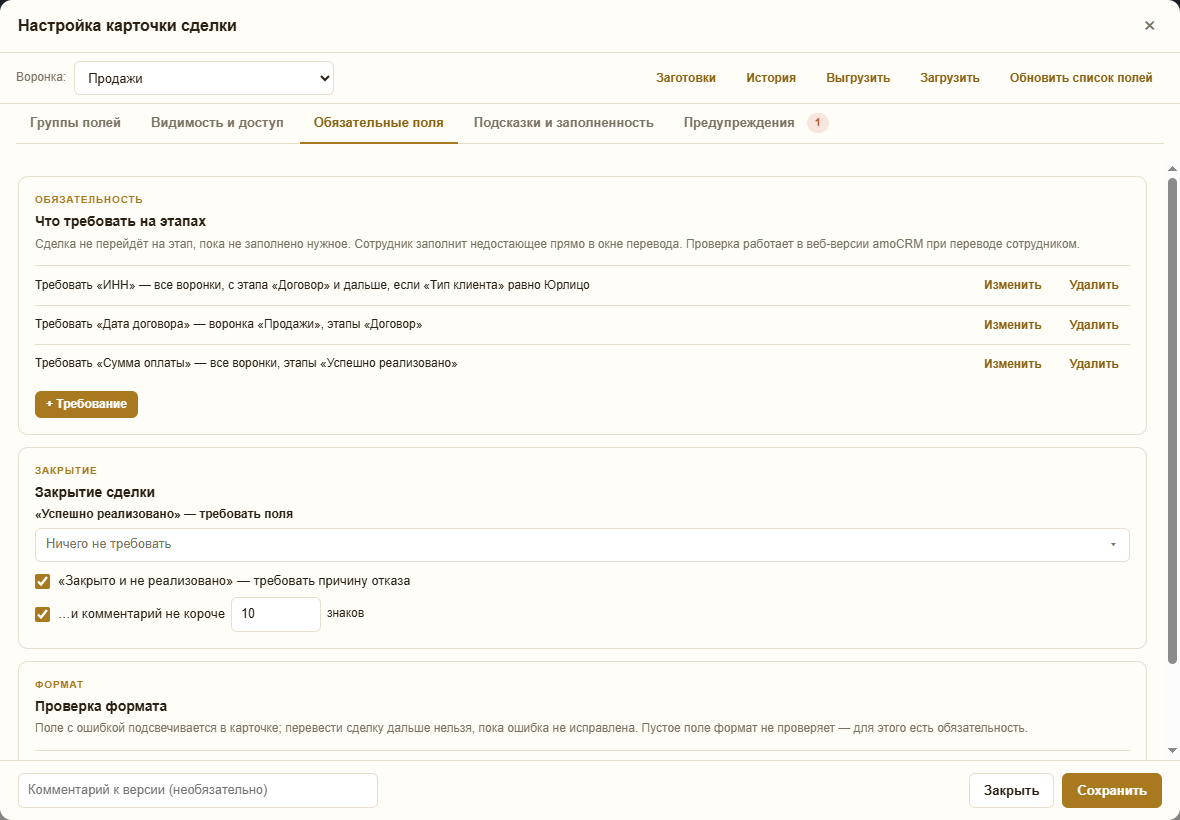The width and height of the screenshot is (1180, 820).
Task: Switch to the Видимость и доступ tab
Action: (217, 123)
